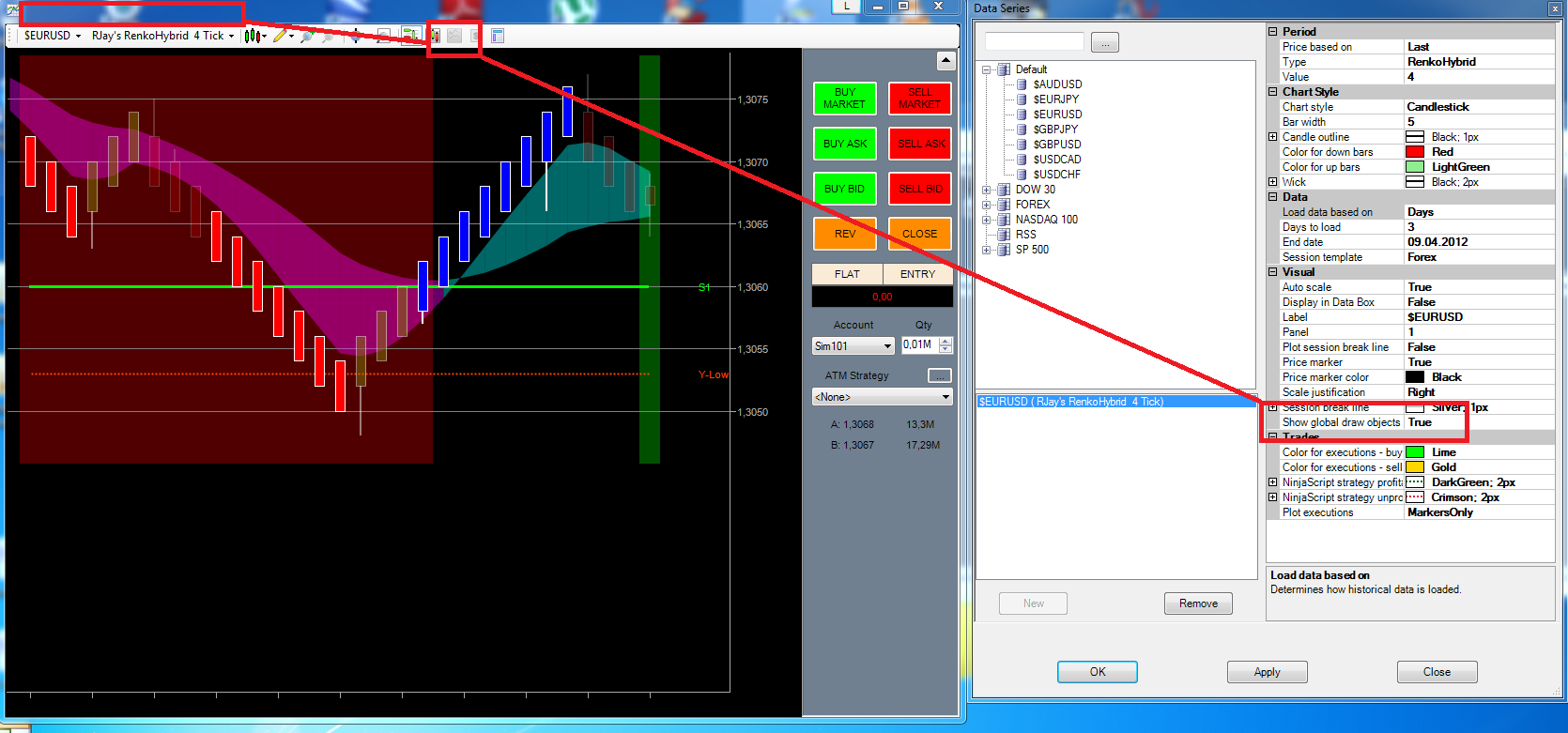This screenshot has height=733, width=1568.
Task: Expand the FOREX instrument list
Action: [987, 205]
